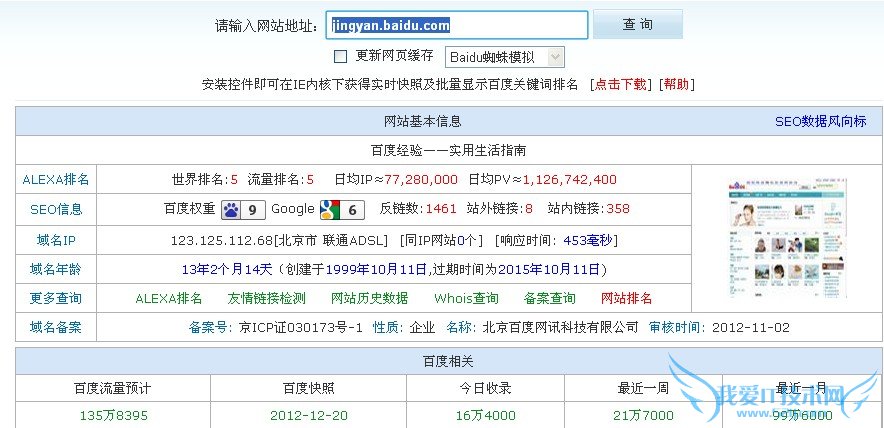
Task: Open SEO数据风向标 link
Action: [820, 121]
